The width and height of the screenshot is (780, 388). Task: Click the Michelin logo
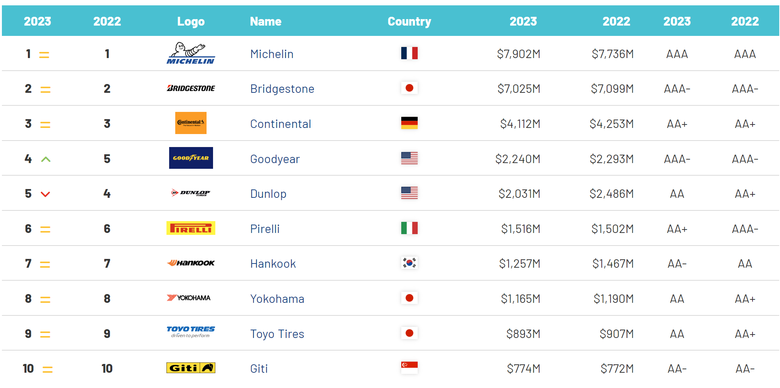tap(191, 53)
